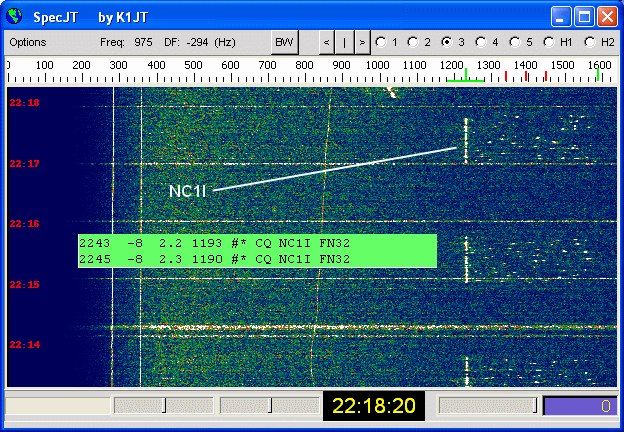Click the first bottom slider left of clock

coord(164,406)
